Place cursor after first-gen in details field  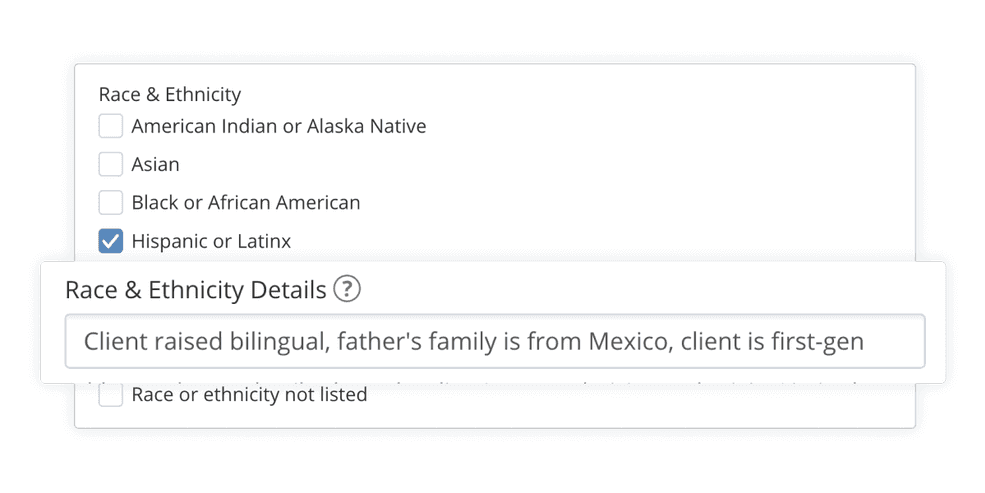(x=866, y=341)
